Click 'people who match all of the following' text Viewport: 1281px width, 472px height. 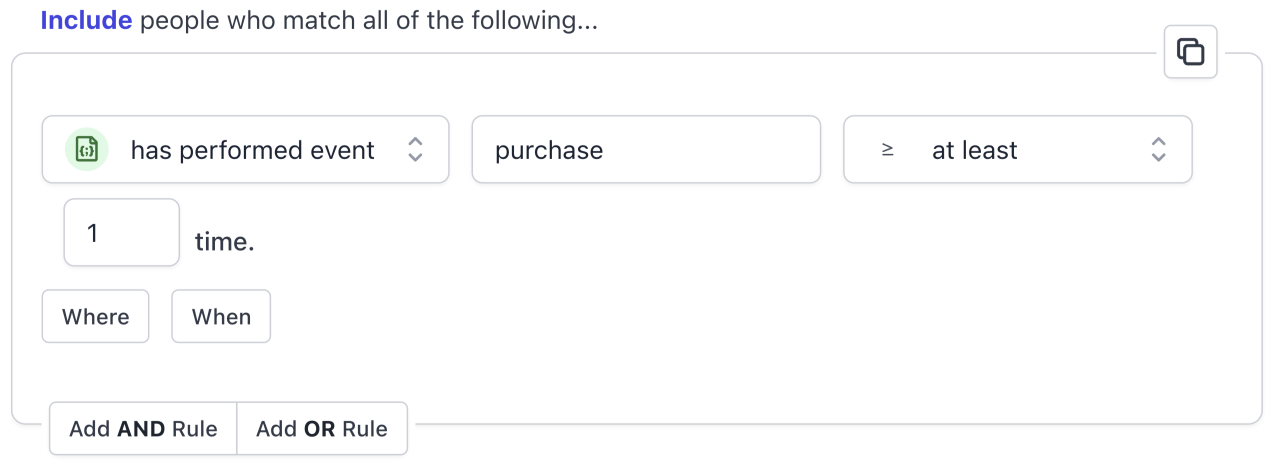tap(368, 21)
